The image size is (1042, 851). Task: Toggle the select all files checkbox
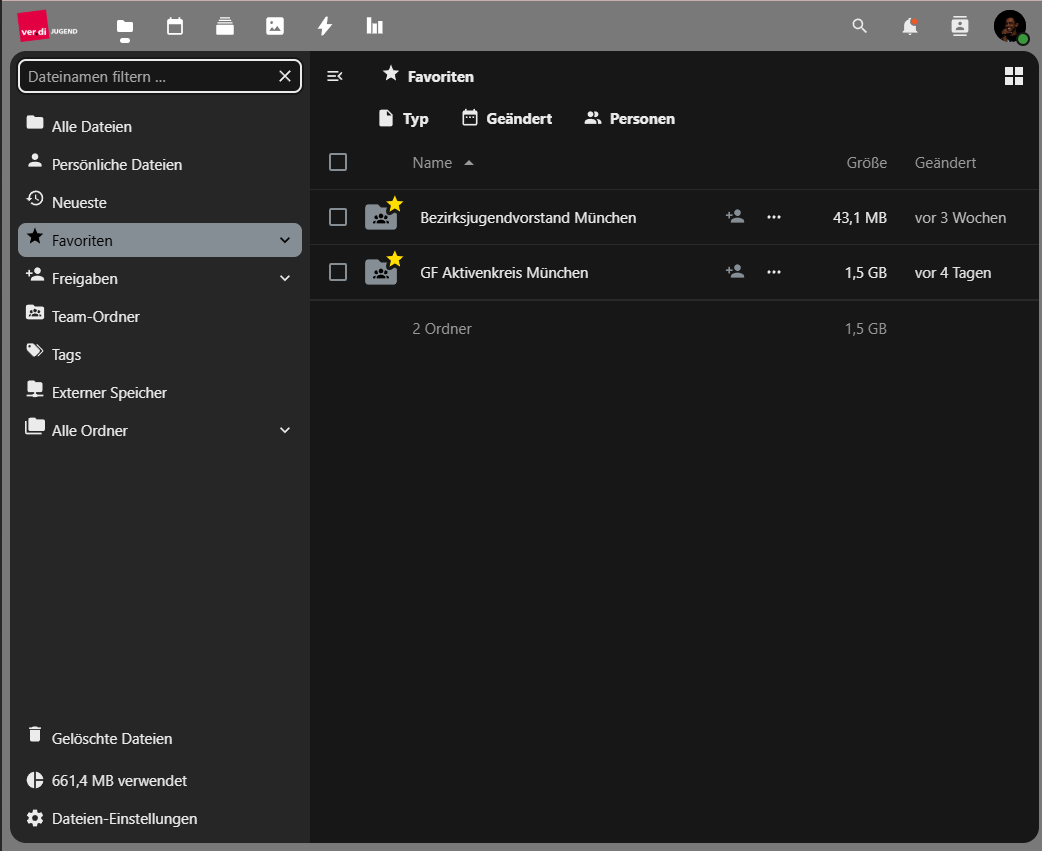tap(338, 162)
